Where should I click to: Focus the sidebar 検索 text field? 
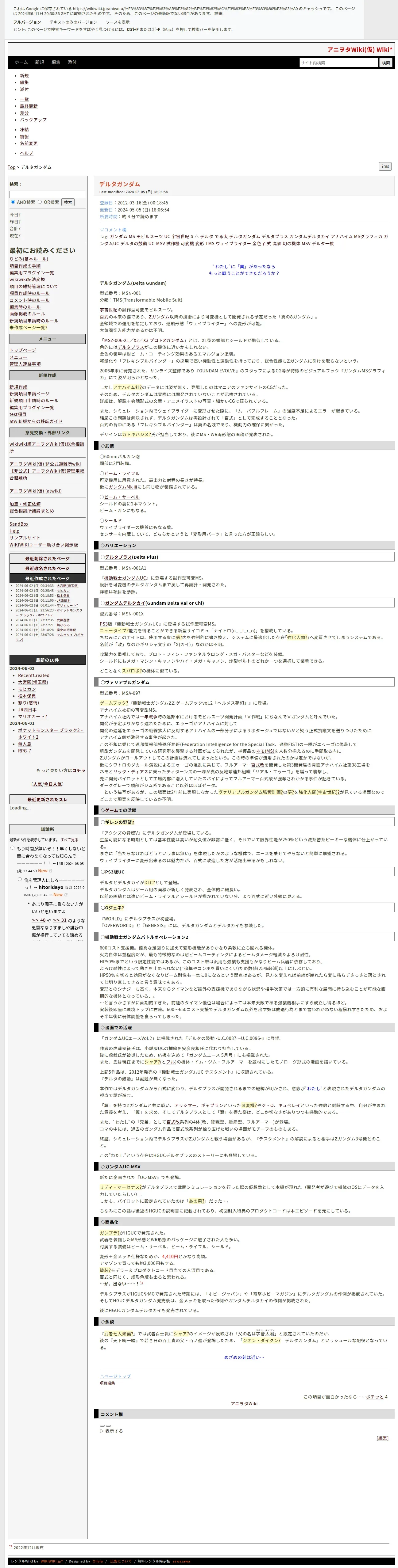(48, 194)
